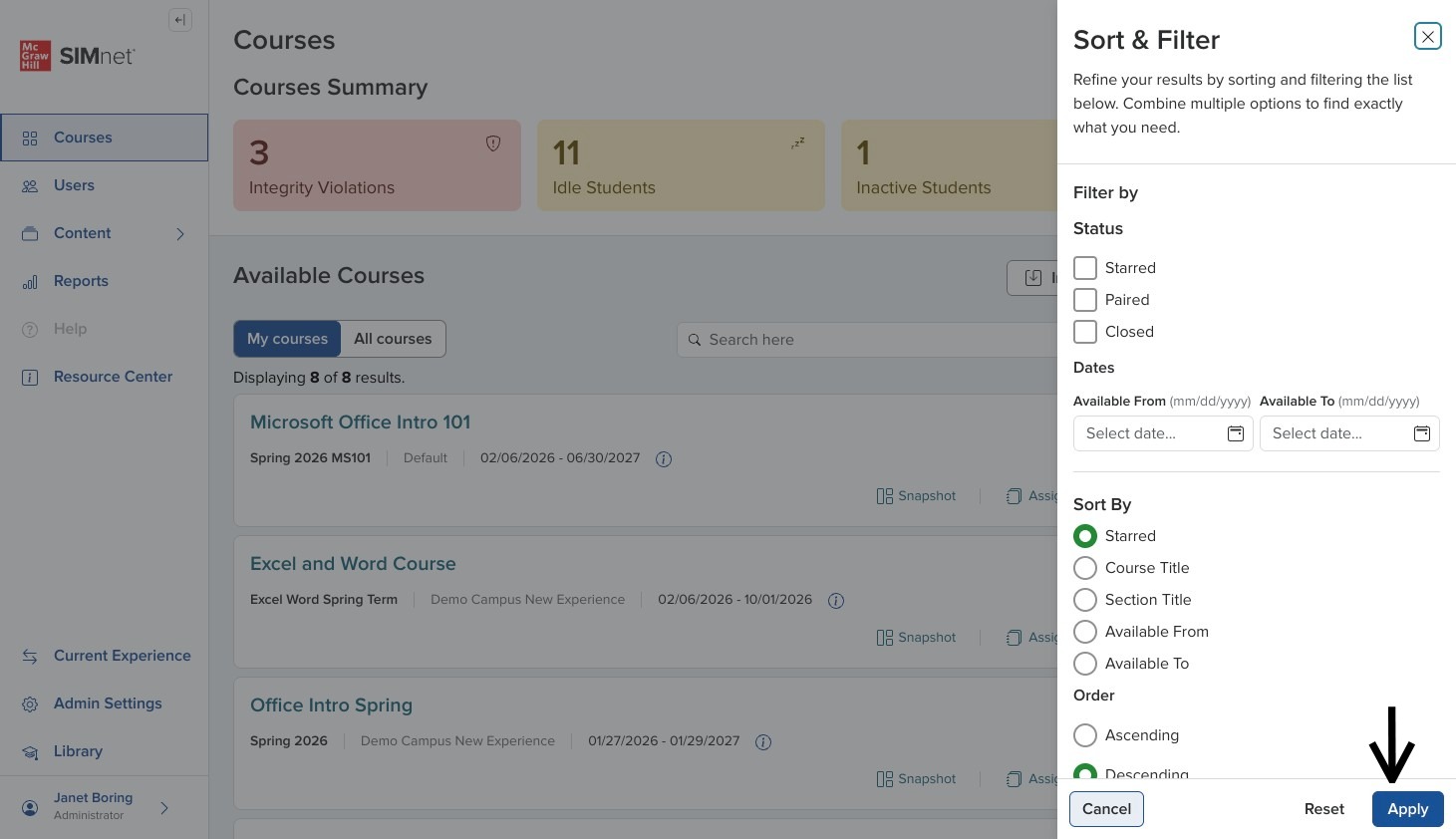The height and width of the screenshot is (839, 1456).
Task: Select Sort By Starred radio button
Action: [x=1085, y=536]
